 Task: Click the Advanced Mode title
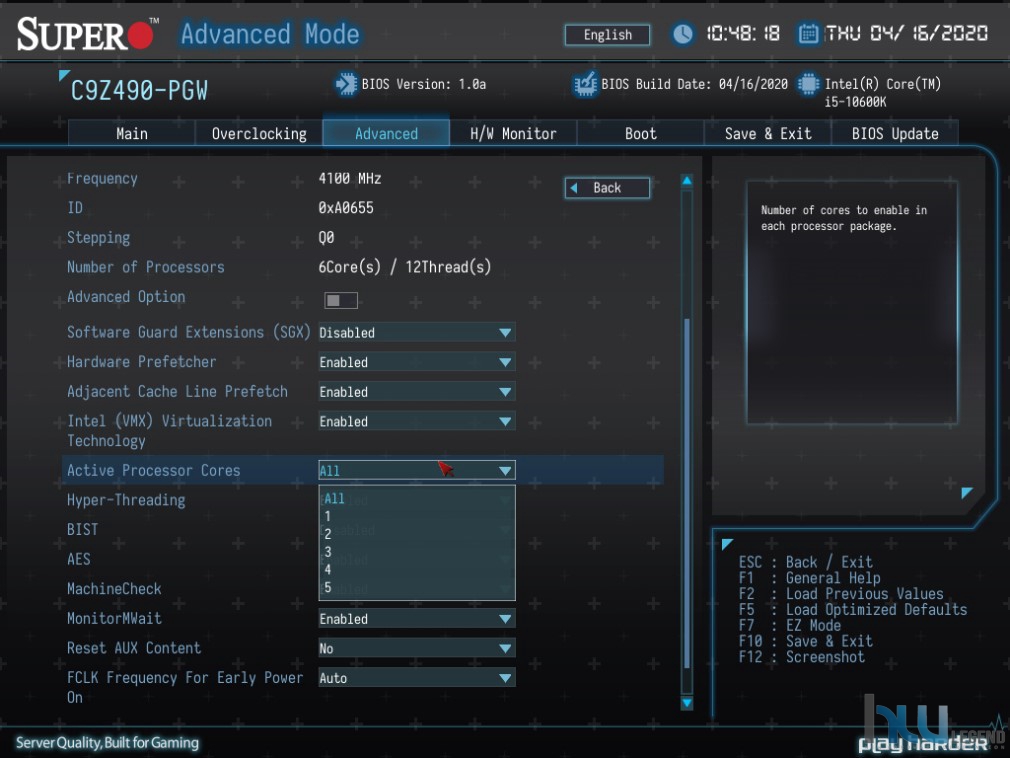coord(270,34)
